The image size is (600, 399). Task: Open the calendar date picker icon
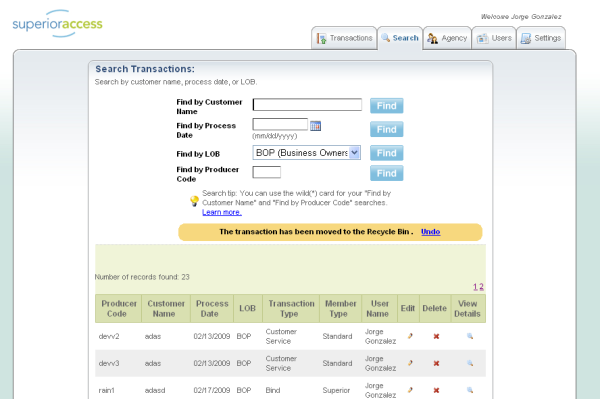tap(315, 126)
